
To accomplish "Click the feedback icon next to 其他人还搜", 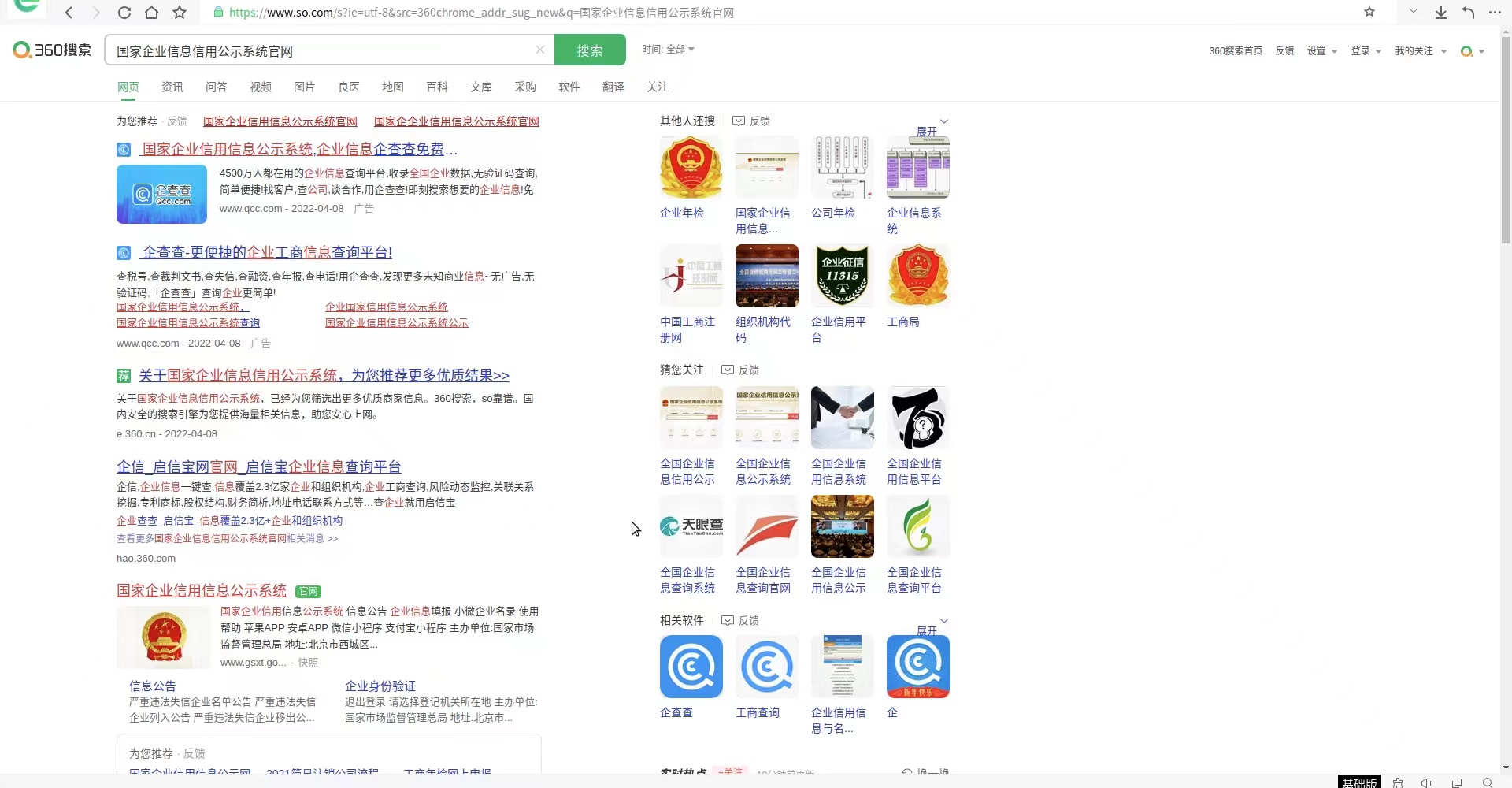I will [739, 121].
